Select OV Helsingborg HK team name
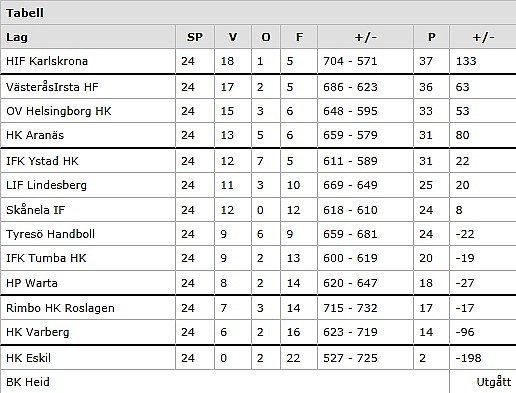Image resolution: width=516 pixels, height=393 pixels. (59, 111)
